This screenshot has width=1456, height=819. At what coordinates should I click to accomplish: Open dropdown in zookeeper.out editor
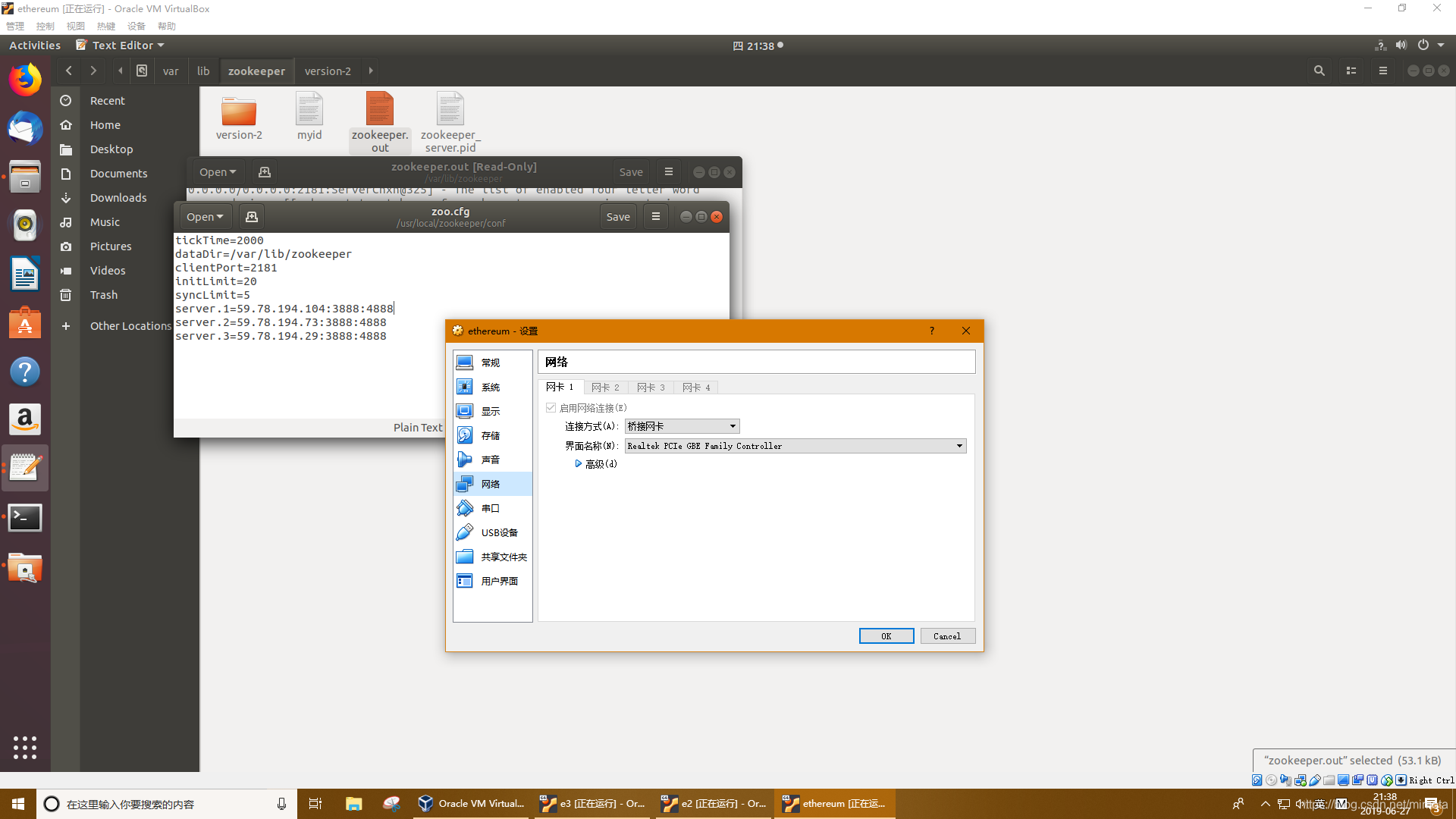pyautogui.click(x=218, y=172)
